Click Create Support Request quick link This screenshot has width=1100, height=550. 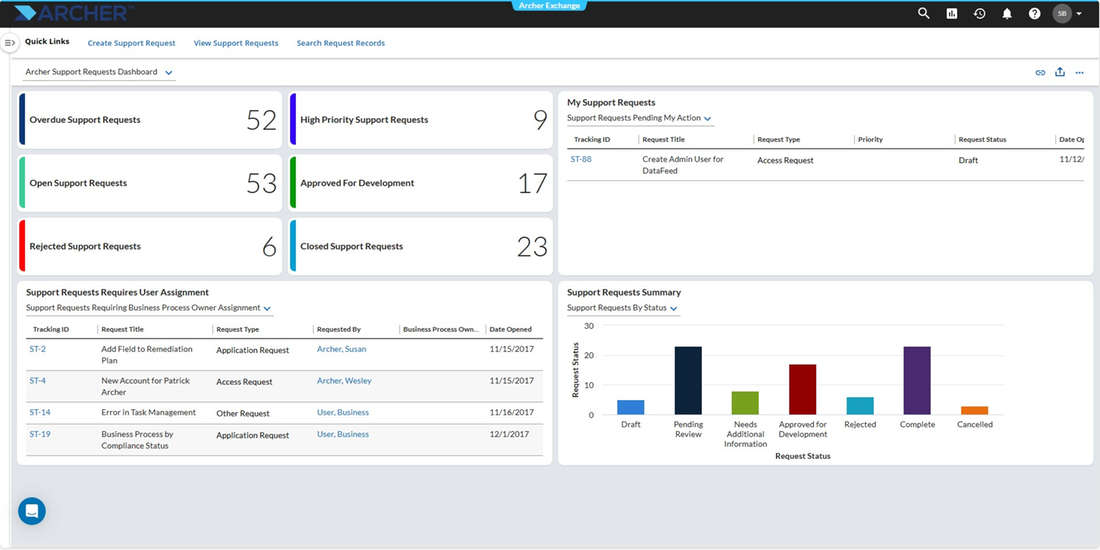click(x=131, y=43)
